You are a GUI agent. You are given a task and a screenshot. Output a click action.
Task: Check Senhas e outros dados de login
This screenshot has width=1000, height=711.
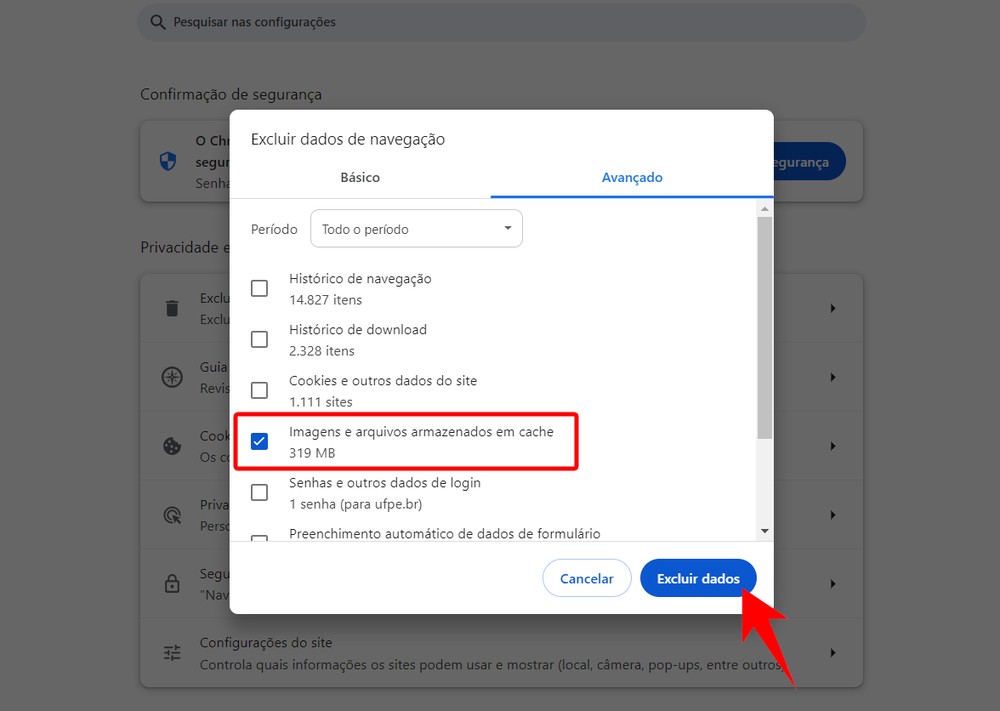259,492
